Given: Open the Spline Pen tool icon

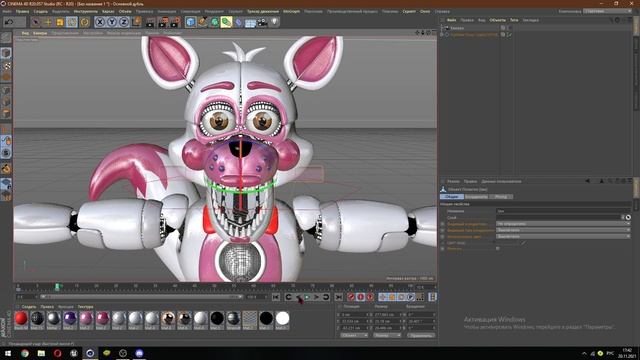Looking at the screenshot, I should tap(202, 22).
